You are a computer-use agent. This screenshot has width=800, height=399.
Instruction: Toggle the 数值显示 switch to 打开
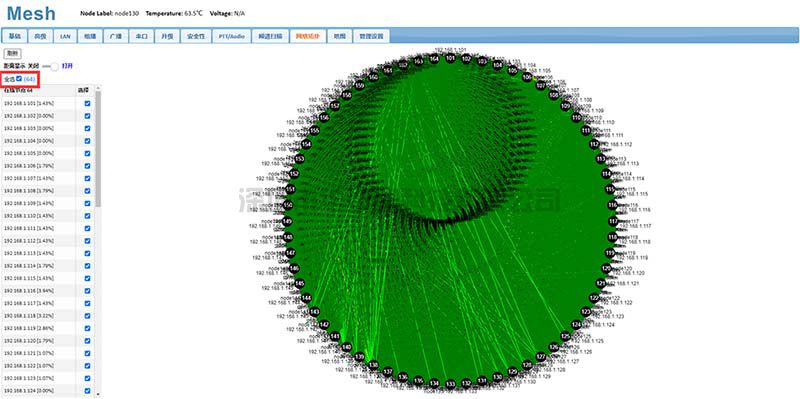51,66
